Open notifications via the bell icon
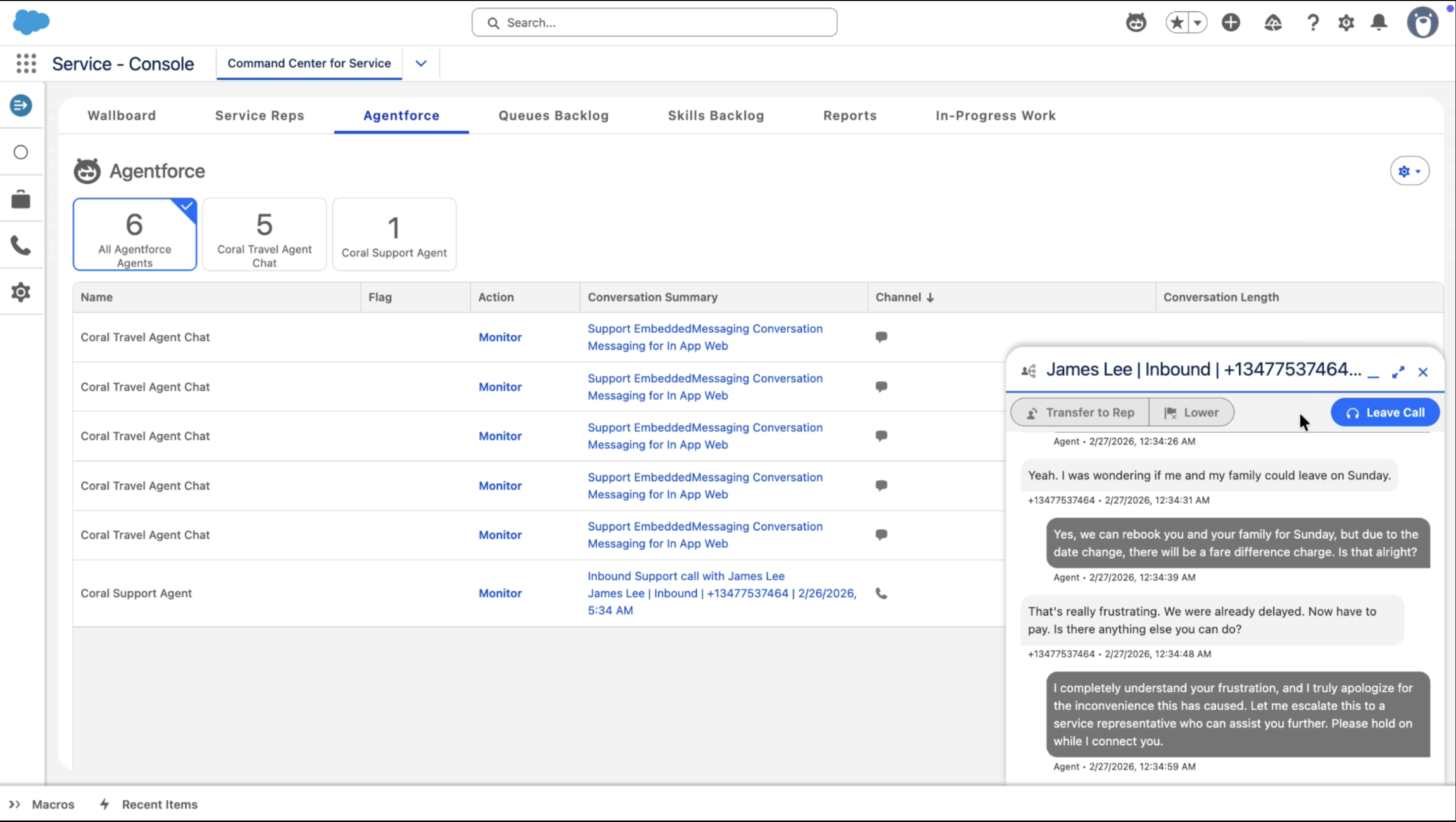Screen dimensions: 1456x822 tap(1379, 23)
